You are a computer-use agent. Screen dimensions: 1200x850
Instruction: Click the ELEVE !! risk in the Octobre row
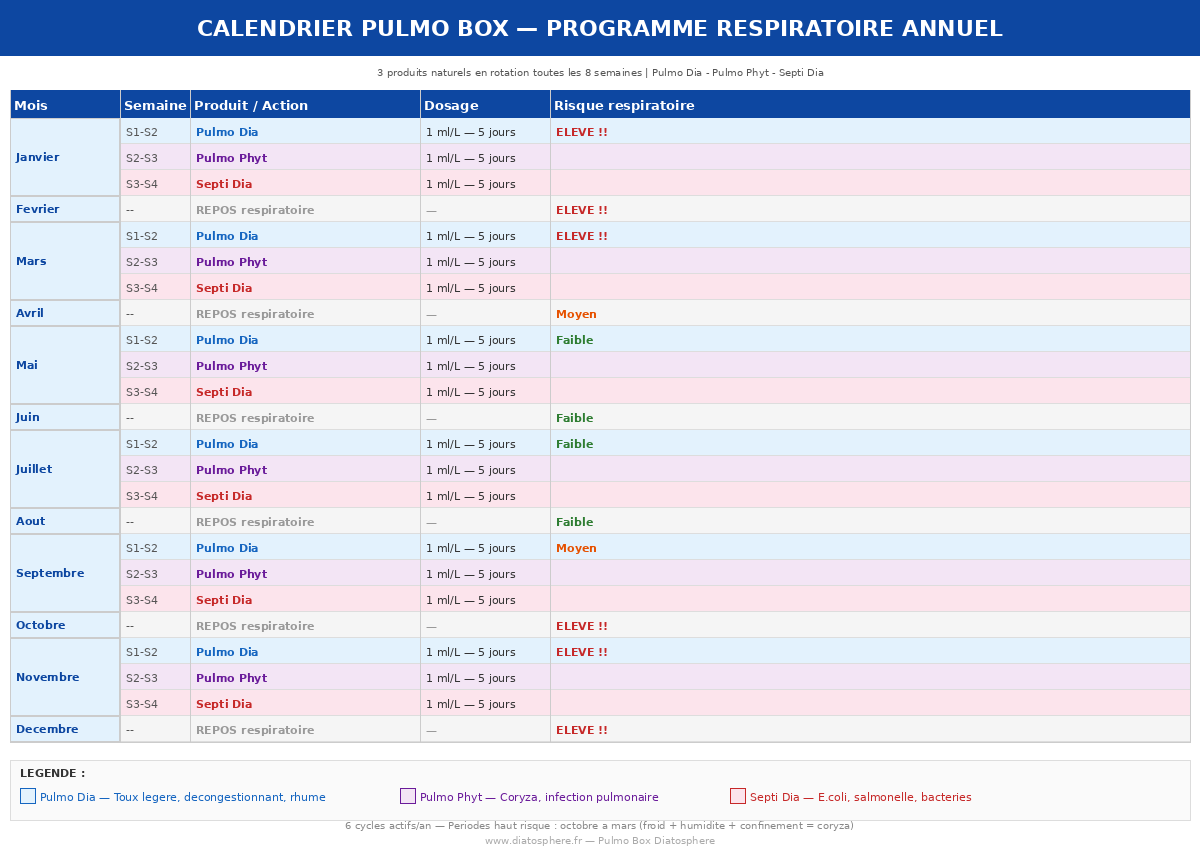(x=582, y=626)
